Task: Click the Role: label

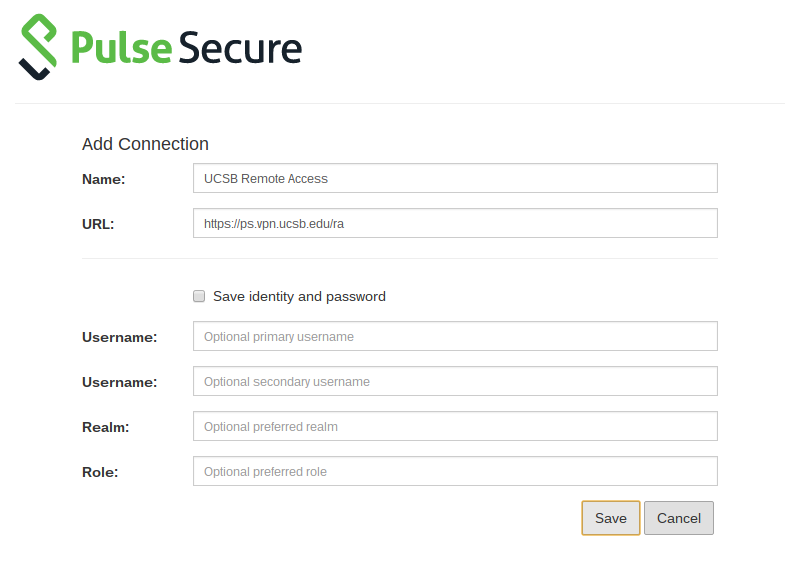Action: coord(100,472)
